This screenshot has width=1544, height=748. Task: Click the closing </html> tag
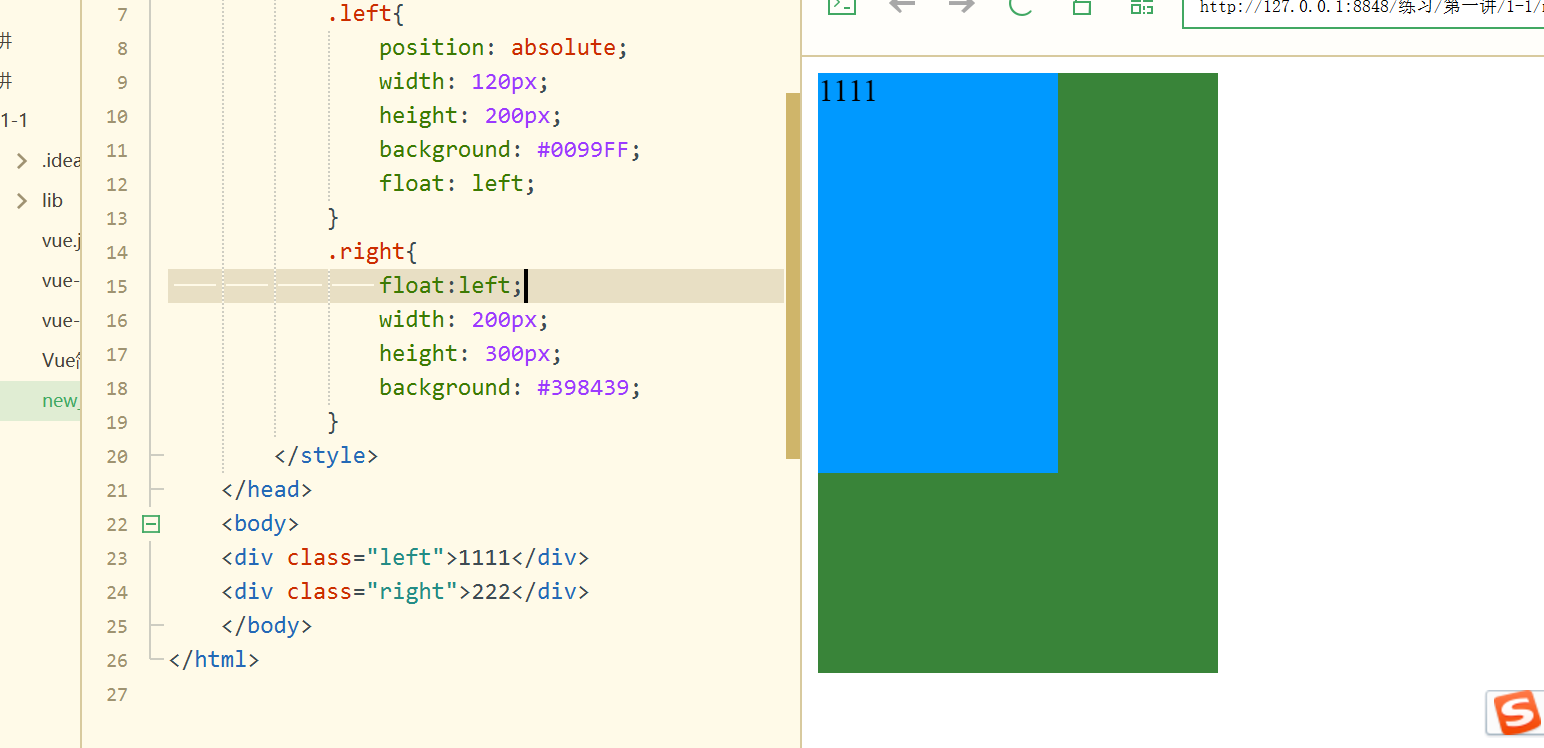point(214,660)
